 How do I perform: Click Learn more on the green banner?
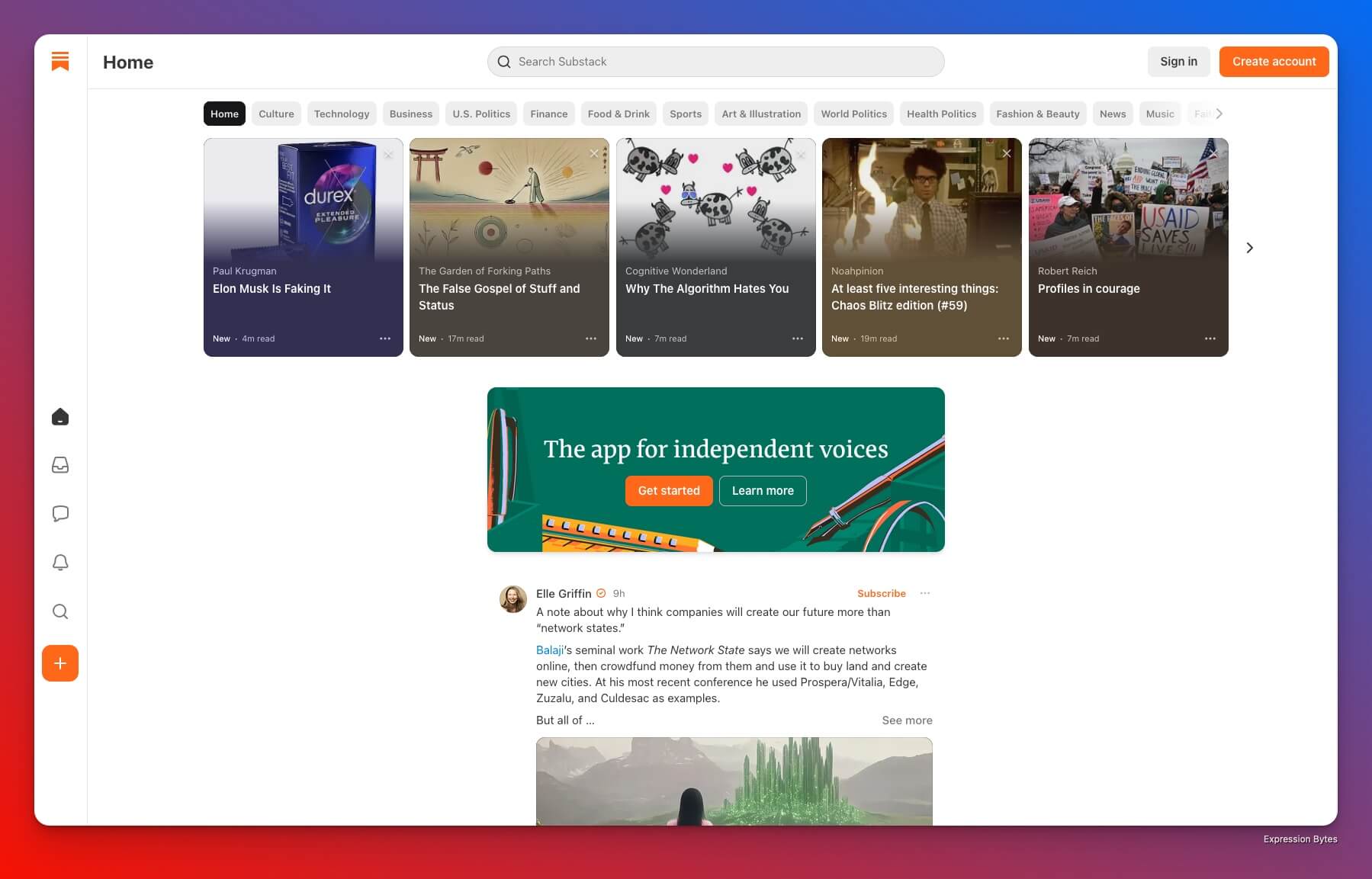tap(763, 491)
